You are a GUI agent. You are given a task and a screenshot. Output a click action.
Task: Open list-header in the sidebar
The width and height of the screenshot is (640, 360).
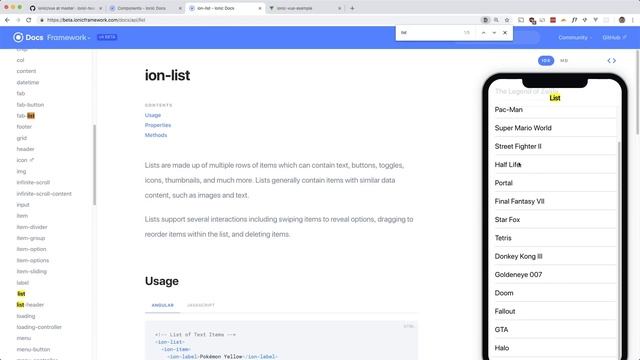(x=30, y=305)
